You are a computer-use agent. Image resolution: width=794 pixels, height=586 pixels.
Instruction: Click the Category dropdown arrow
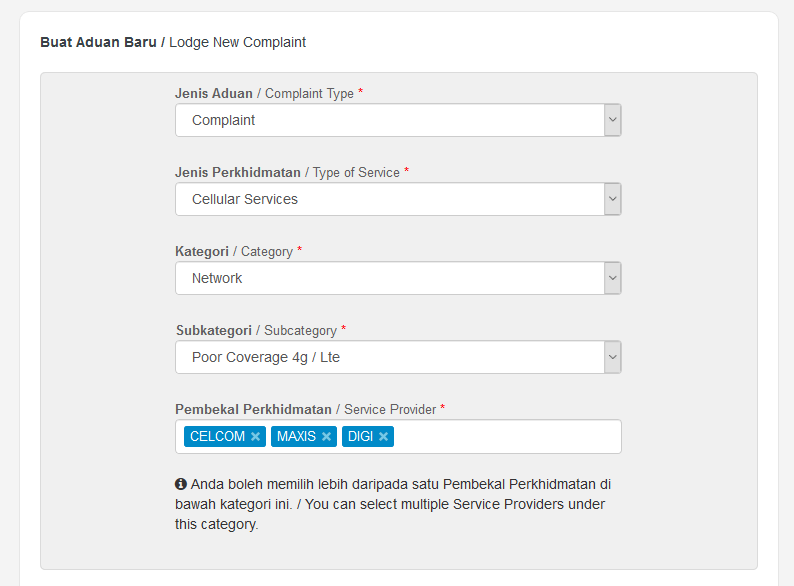pos(613,278)
